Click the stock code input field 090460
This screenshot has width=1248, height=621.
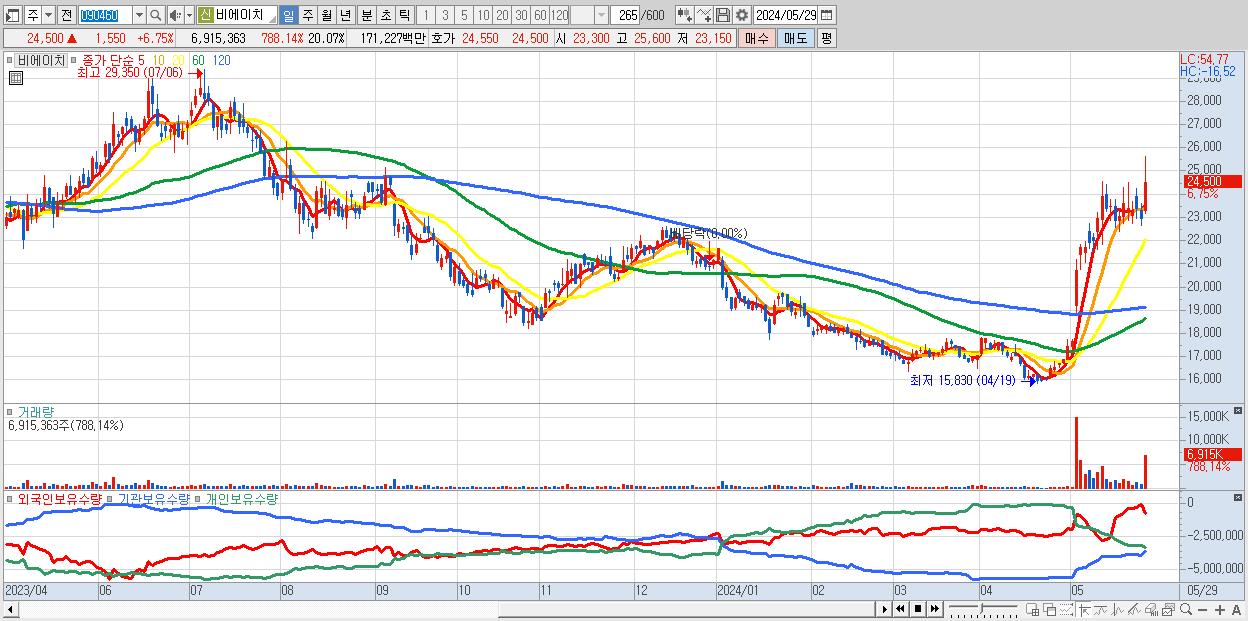tap(105, 15)
